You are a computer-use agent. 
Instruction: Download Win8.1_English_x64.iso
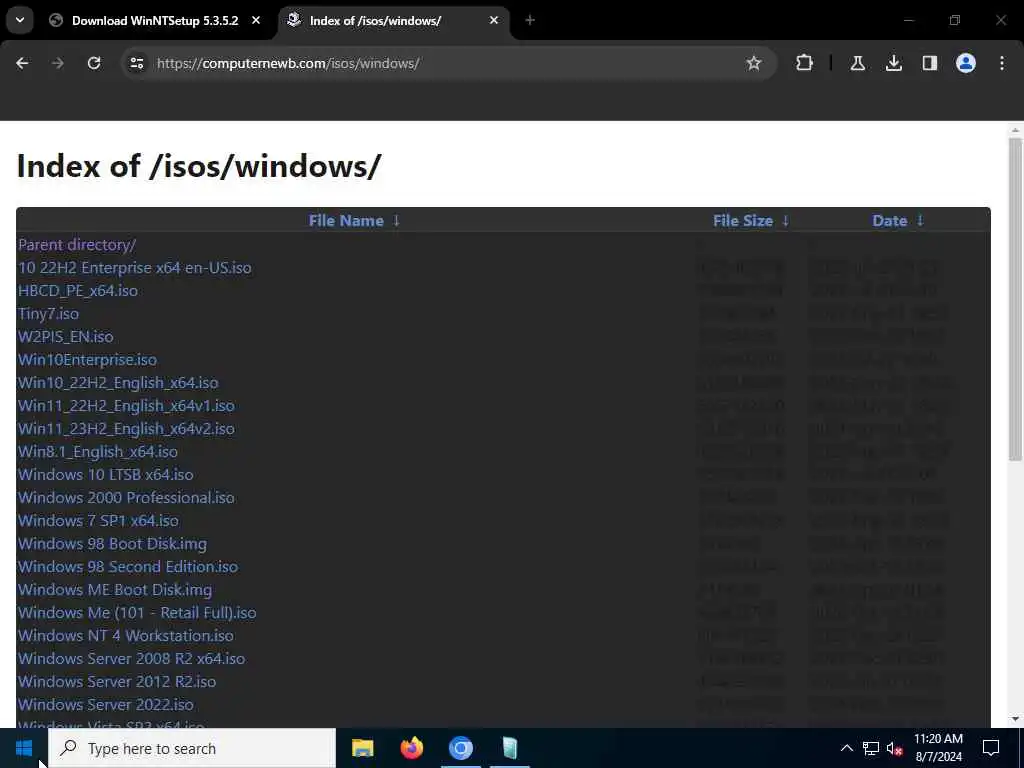(98, 451)
